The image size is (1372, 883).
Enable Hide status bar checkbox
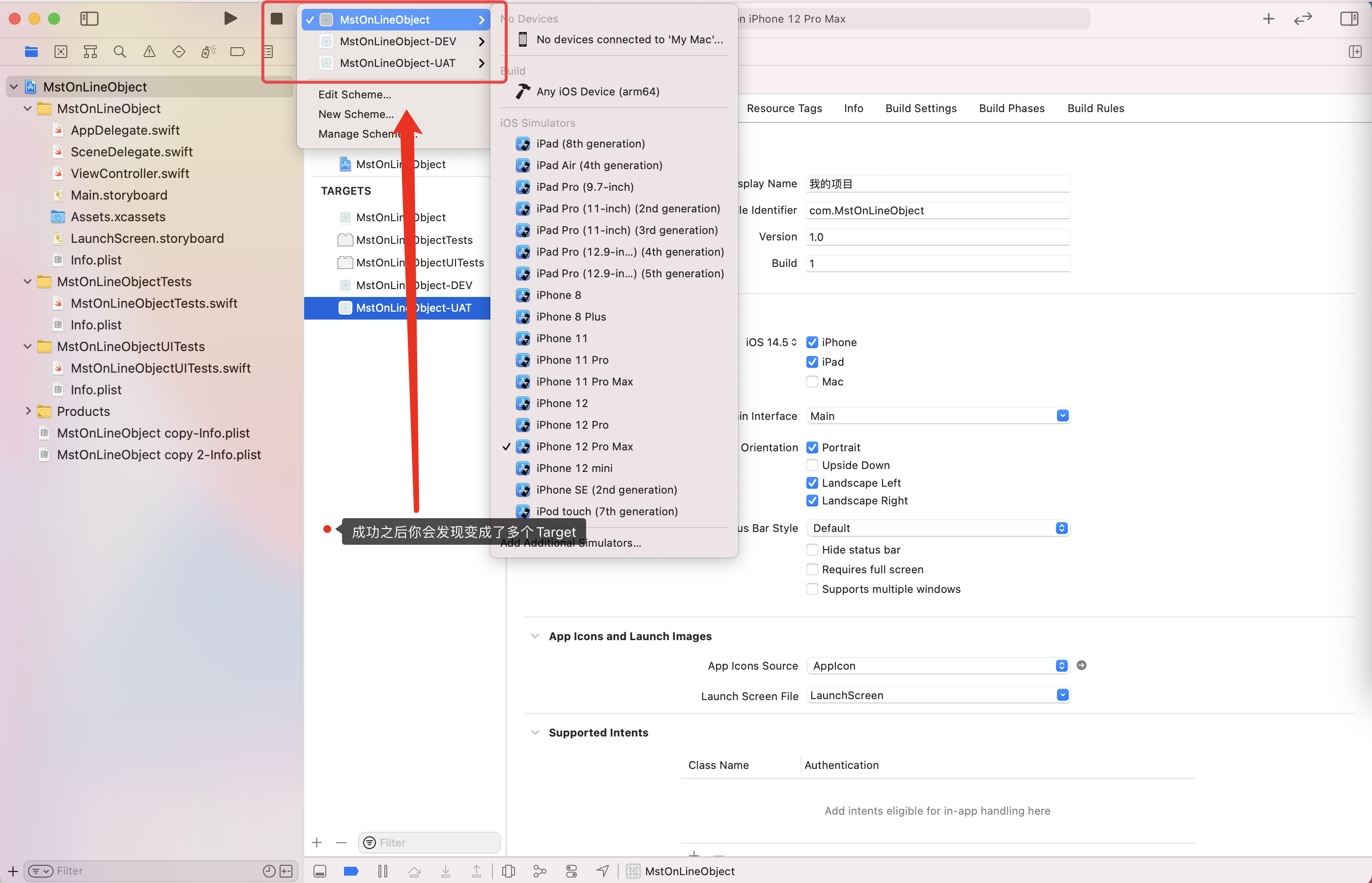[x=813, y=550]
